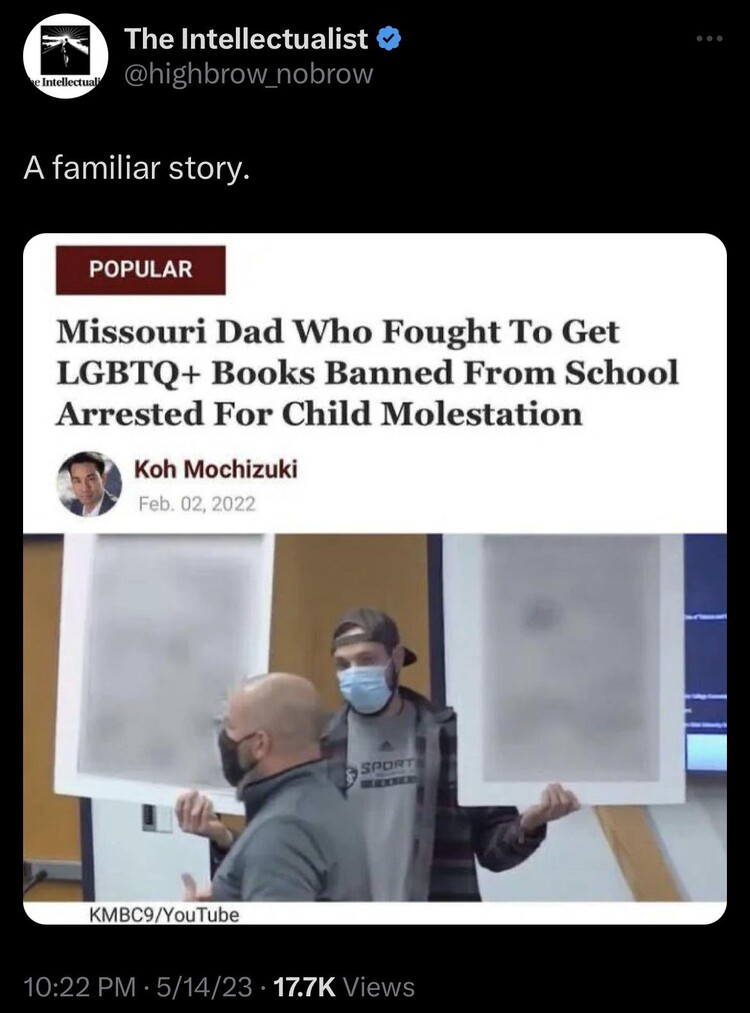This screenshot has width=750, height=1013.
Task: Click the right blurred poster in photo
Action: point(565,669)
